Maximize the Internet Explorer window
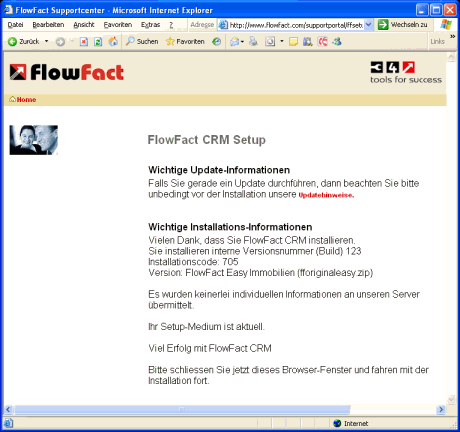 (x=436, y=10)
